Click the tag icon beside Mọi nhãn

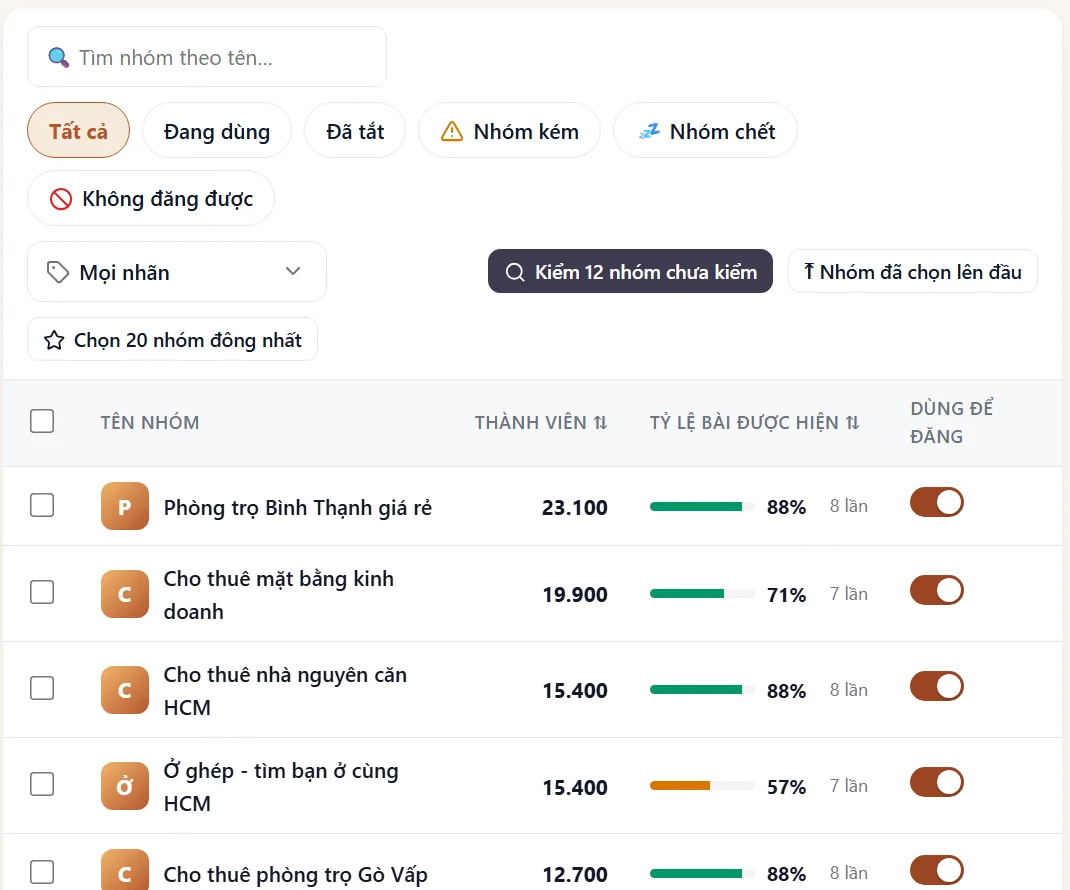point(57,272)
